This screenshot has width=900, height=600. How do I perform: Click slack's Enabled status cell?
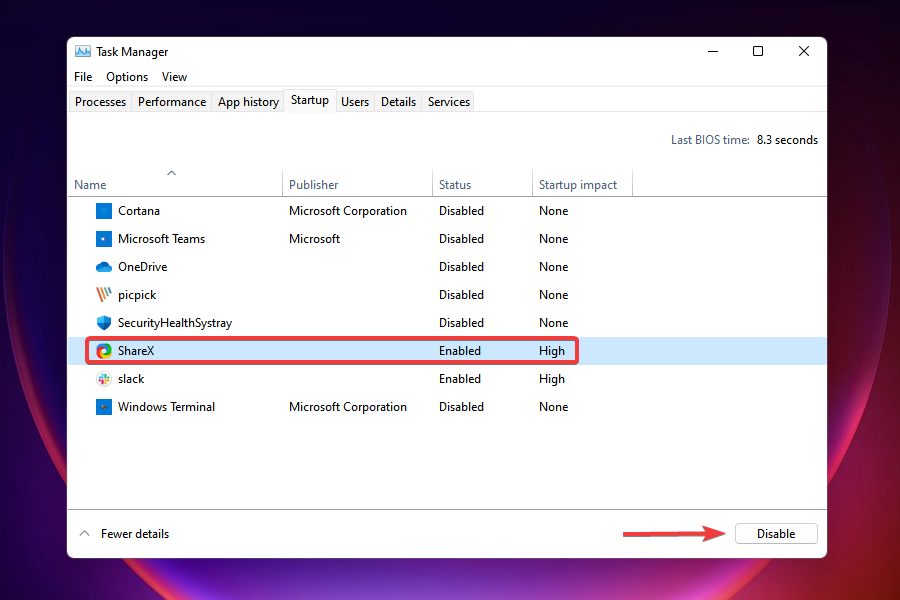point(460,379)
